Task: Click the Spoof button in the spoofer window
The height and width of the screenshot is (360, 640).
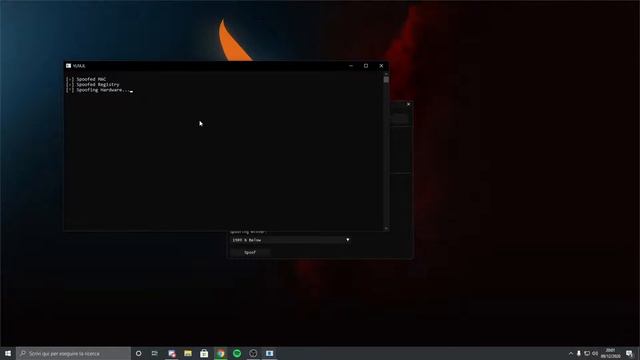Action: click(x=250, y=252)
